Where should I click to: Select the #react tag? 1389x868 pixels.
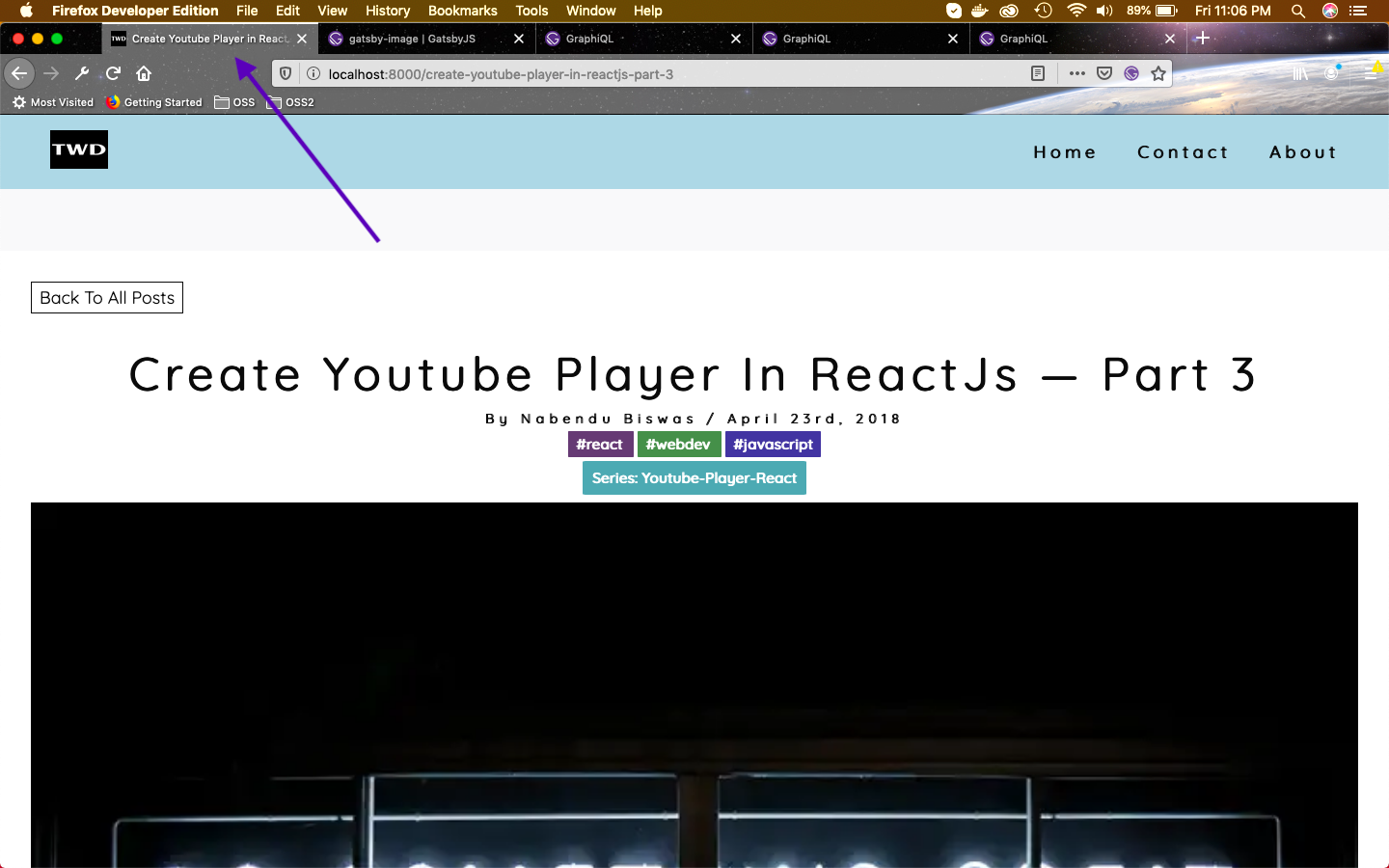[x=600, y=445]
